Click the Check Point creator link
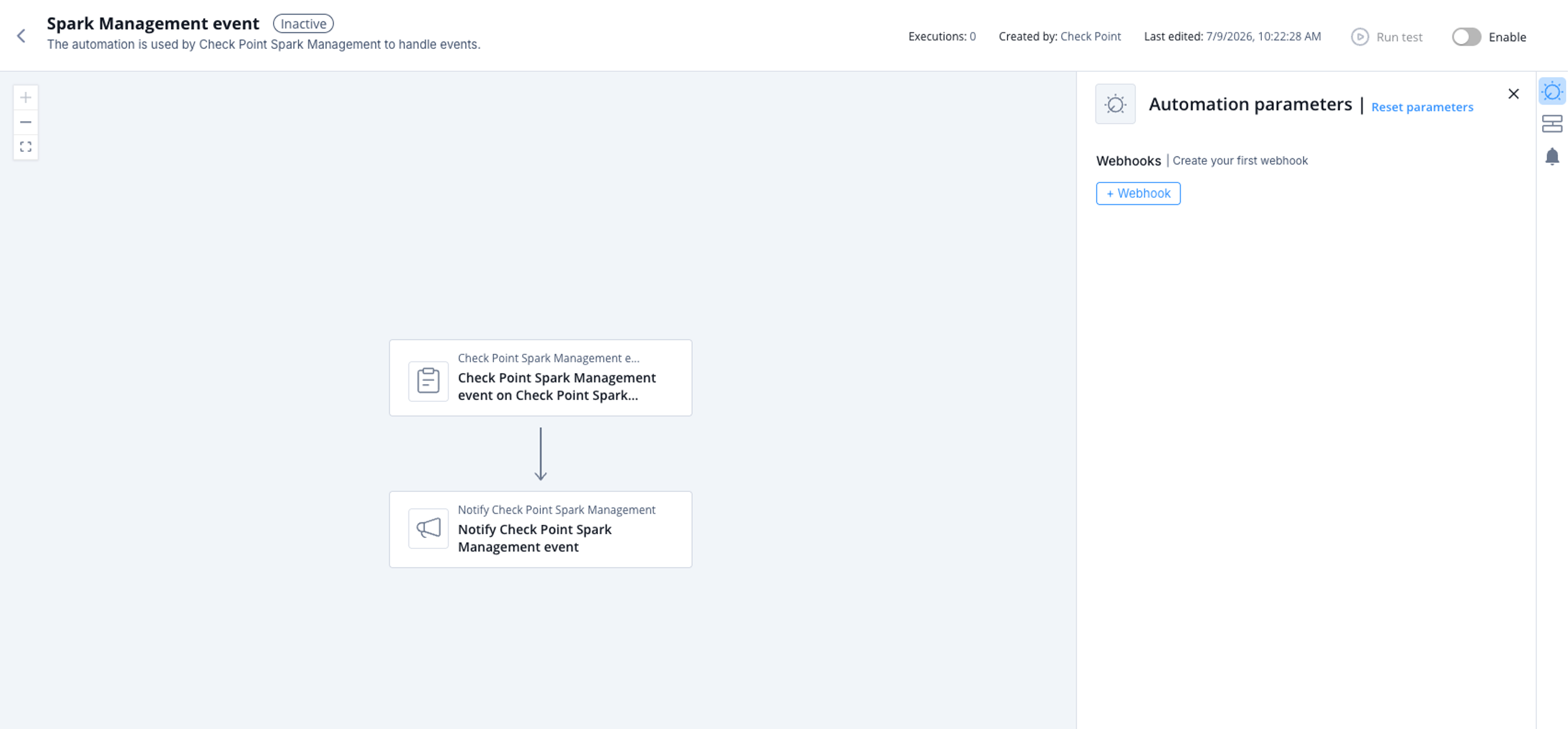1568x729 pixels. [x=1090, y=36]
